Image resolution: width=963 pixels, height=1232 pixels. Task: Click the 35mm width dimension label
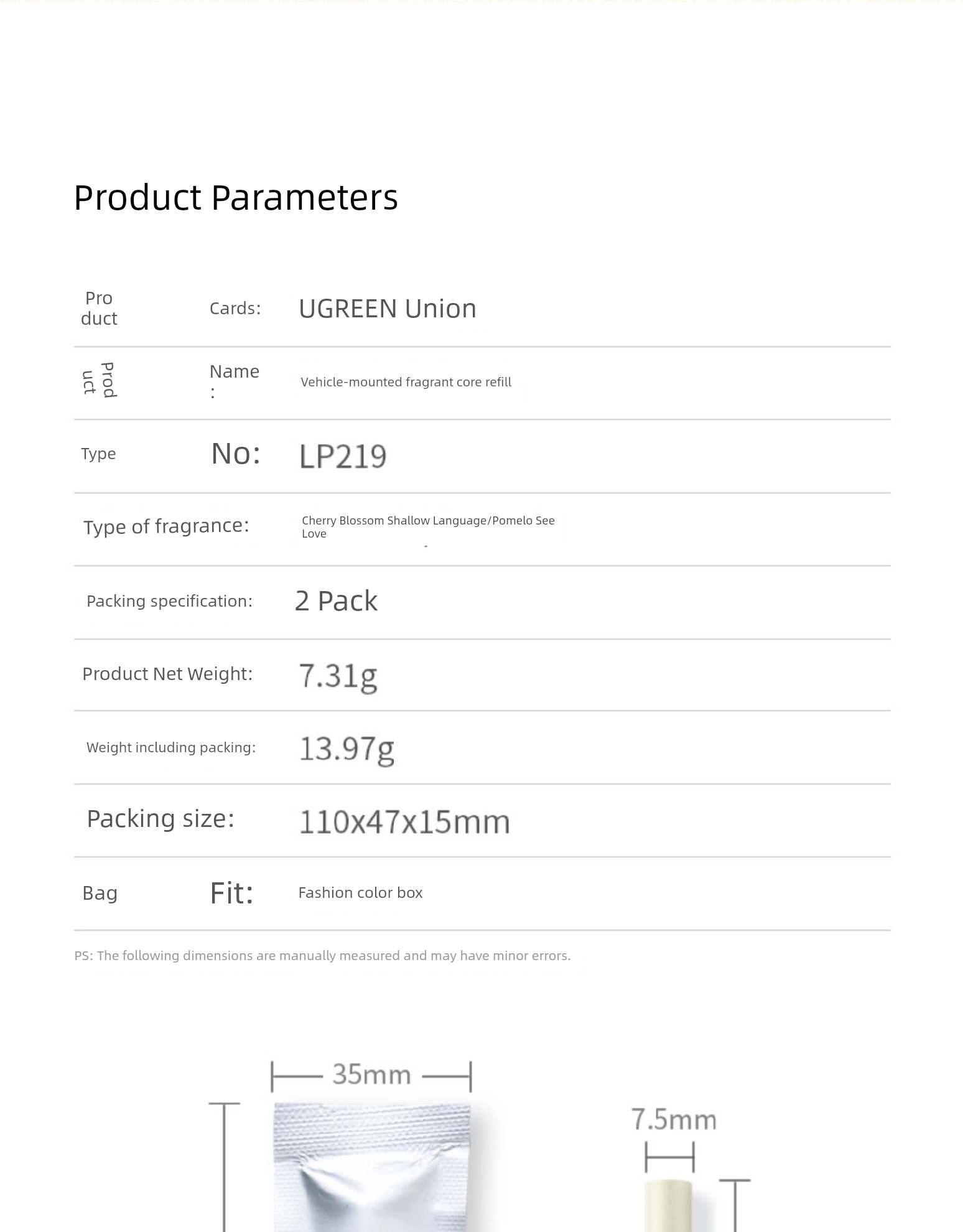click(x=371, y=1075)
